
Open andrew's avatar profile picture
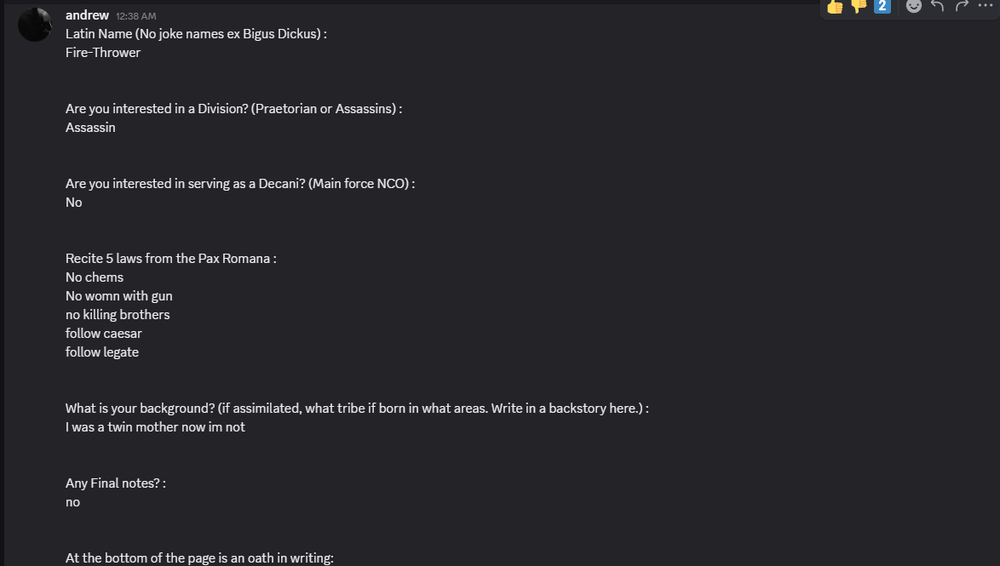(x=35, y=25)
